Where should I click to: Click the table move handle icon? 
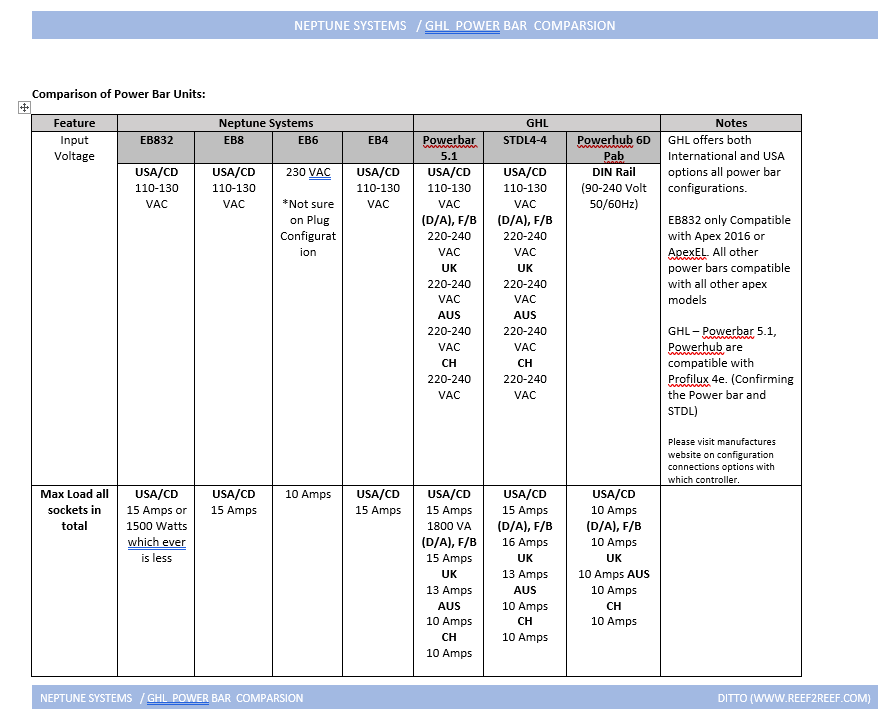[24, 107]
